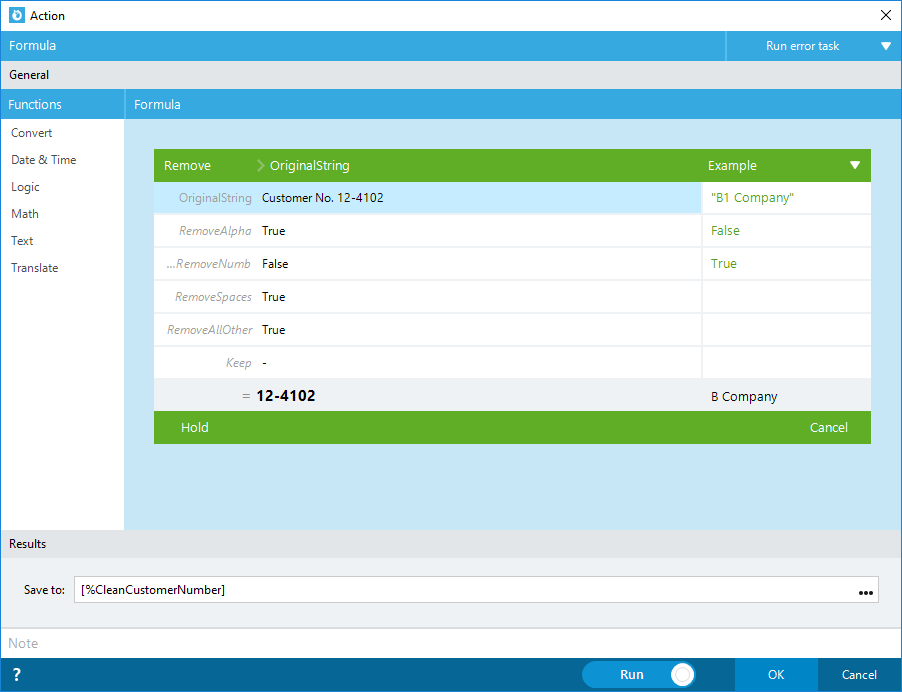Expand the OriginalString breadcrumb chevron
This screenshot has height=692, width=902.
coord(261,165)
